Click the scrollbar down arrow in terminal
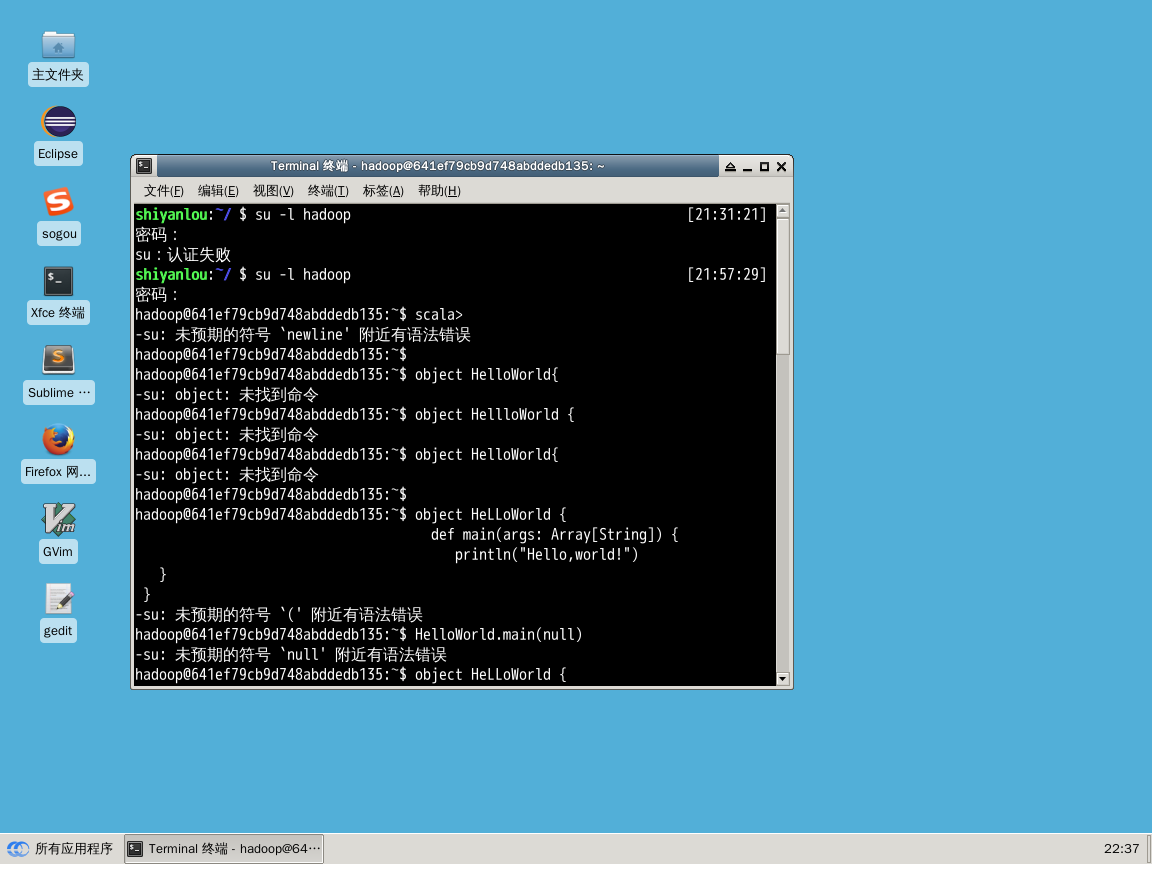The image size is (1152, 896). [783, 679]
